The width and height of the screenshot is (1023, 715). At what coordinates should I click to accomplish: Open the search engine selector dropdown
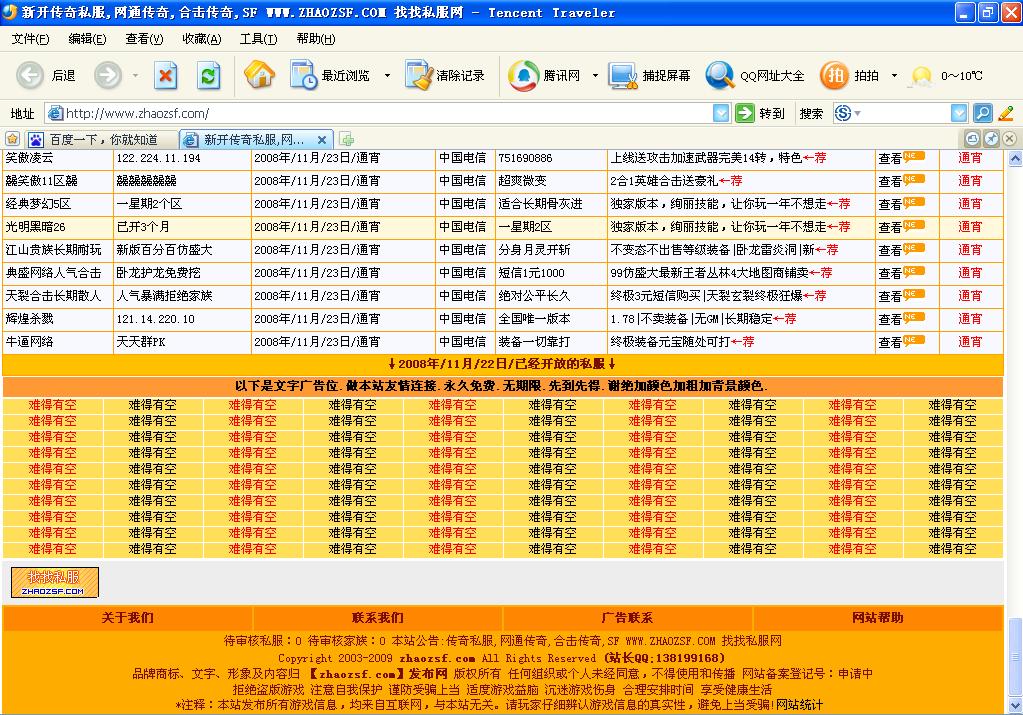[857, 113]
